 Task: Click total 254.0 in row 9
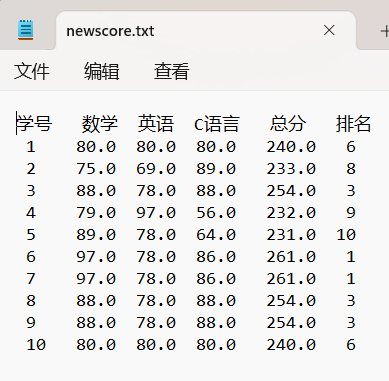291,323
